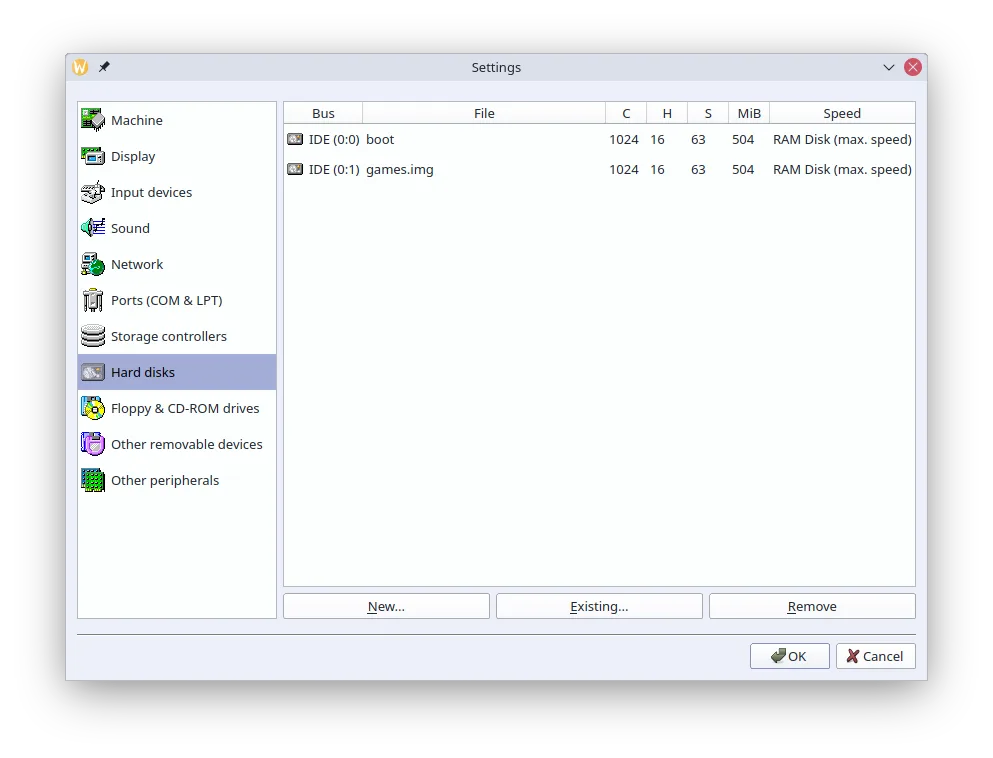The image size is (993, 758).
Task: Select Ports (COM & LPT) category
Action: 177,300
